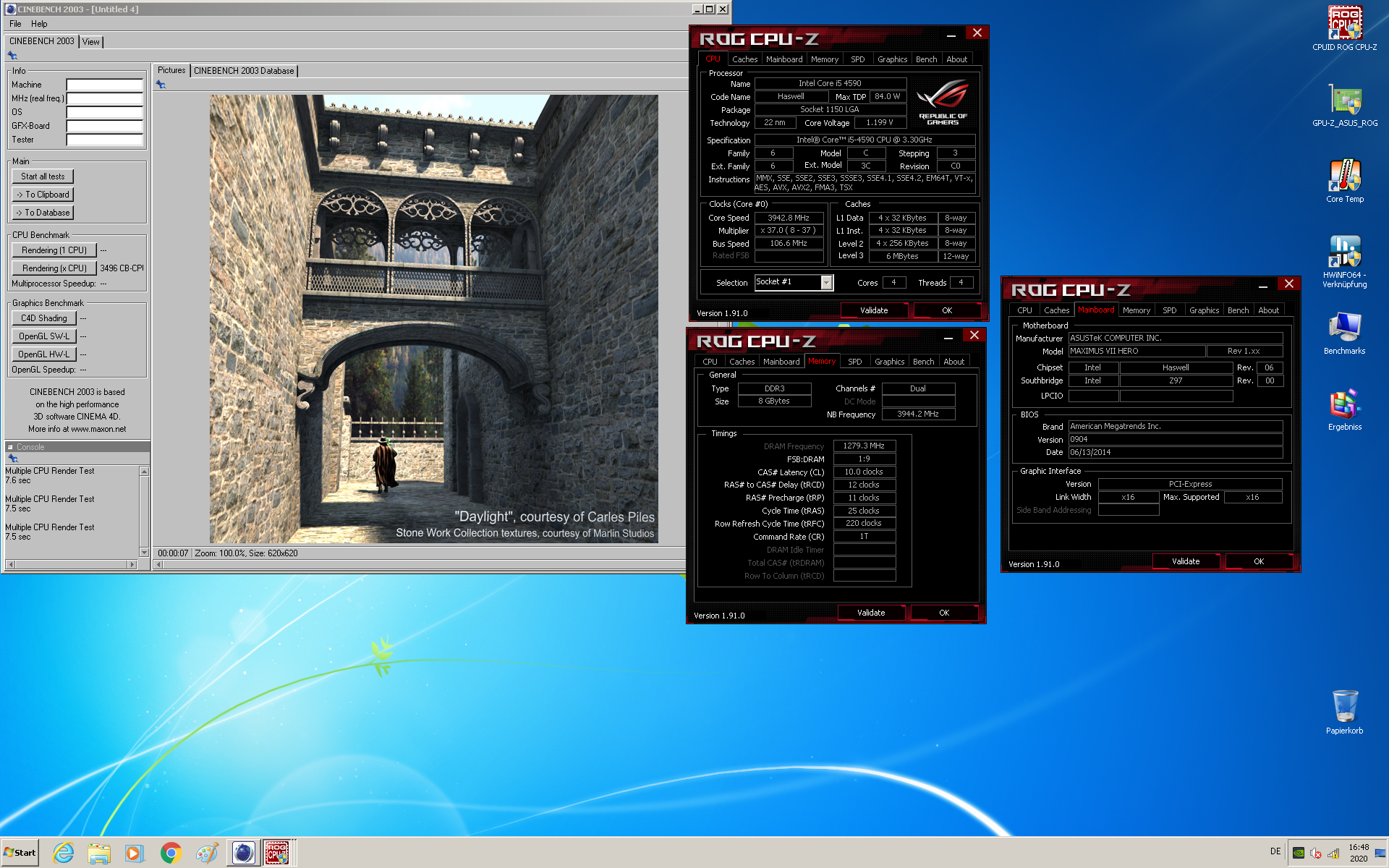This screenshot has width=1389, height=868.
Task: Click Validate in the Mainboard CPU-Z window
Action: coord(1186,561)
